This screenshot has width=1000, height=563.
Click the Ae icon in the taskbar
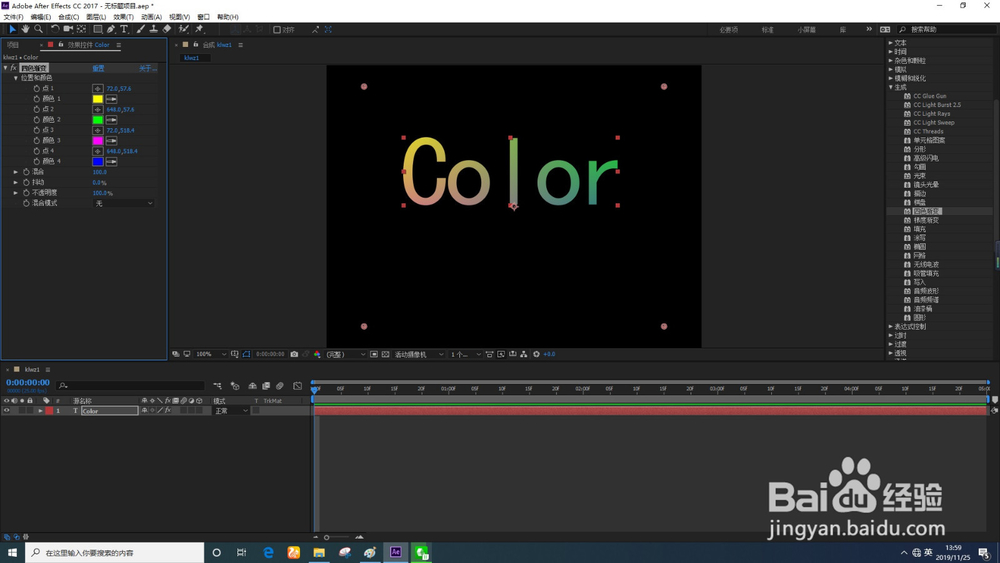(x=395, y=552)
